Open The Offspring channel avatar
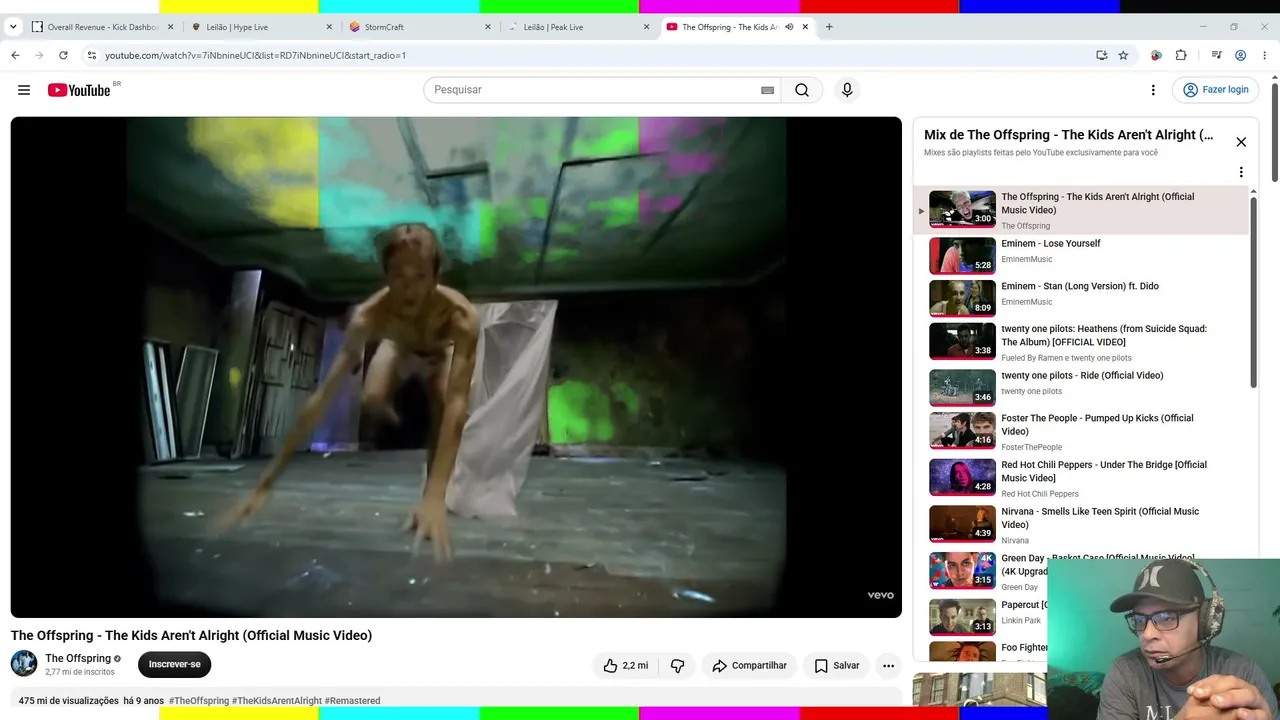Image resolution: width=1280 pixels, height=720 pixels. coord(24,663)
